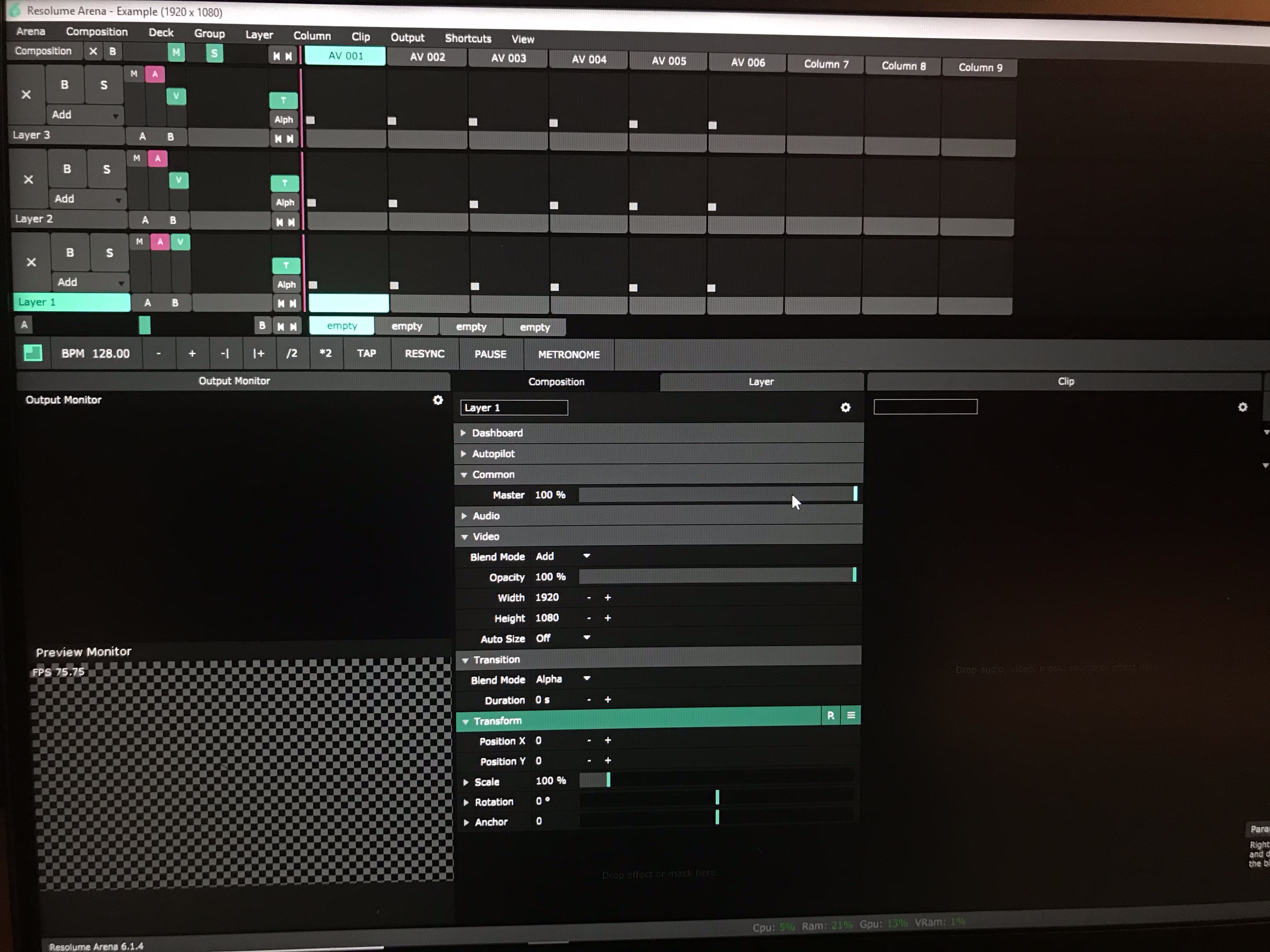
Task: Click Transform reset R icon
Action: pyautogui.click(x=830, y=716)
